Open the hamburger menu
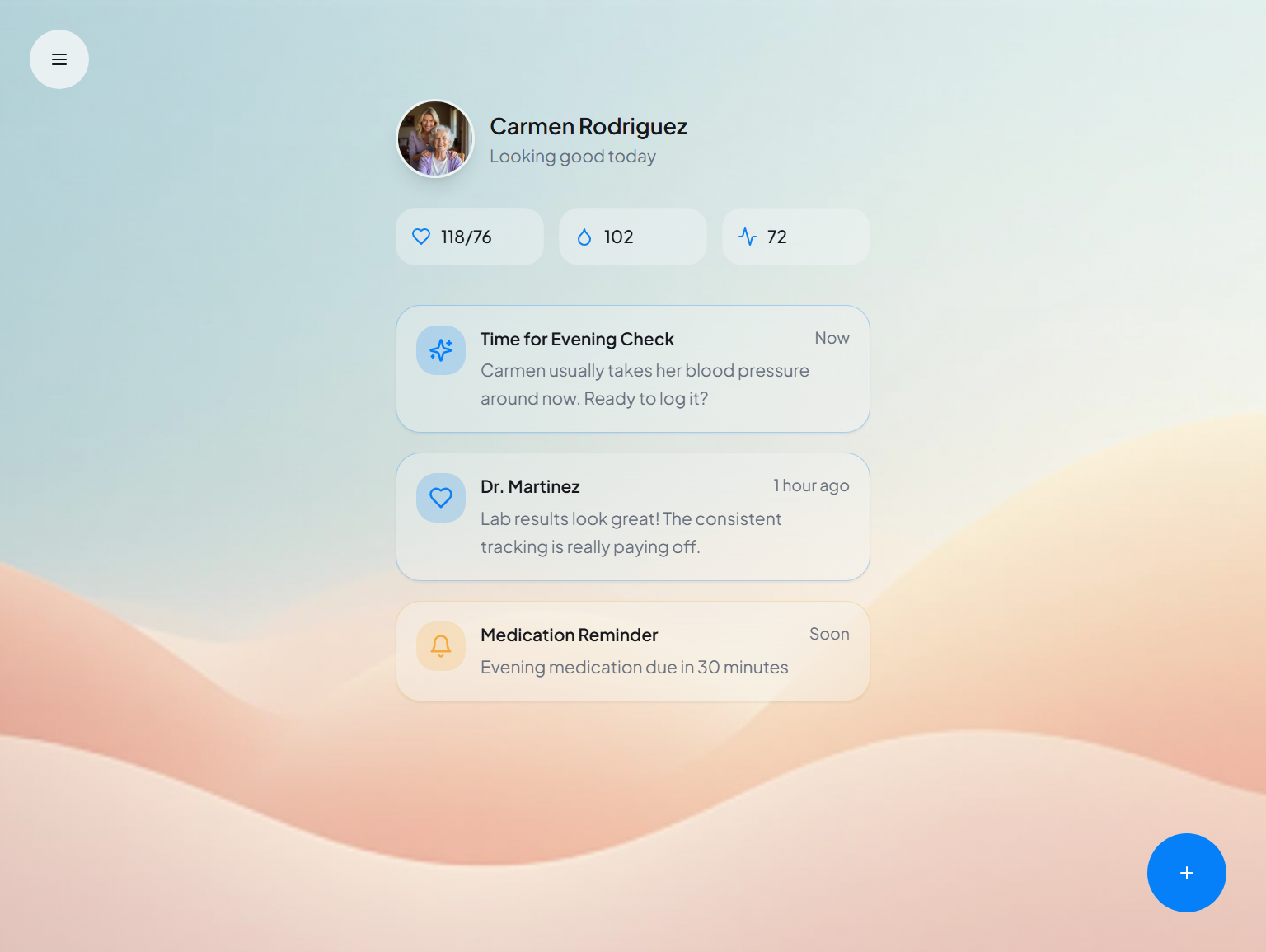Screen dimensions: 1266x952 [59, 59]
